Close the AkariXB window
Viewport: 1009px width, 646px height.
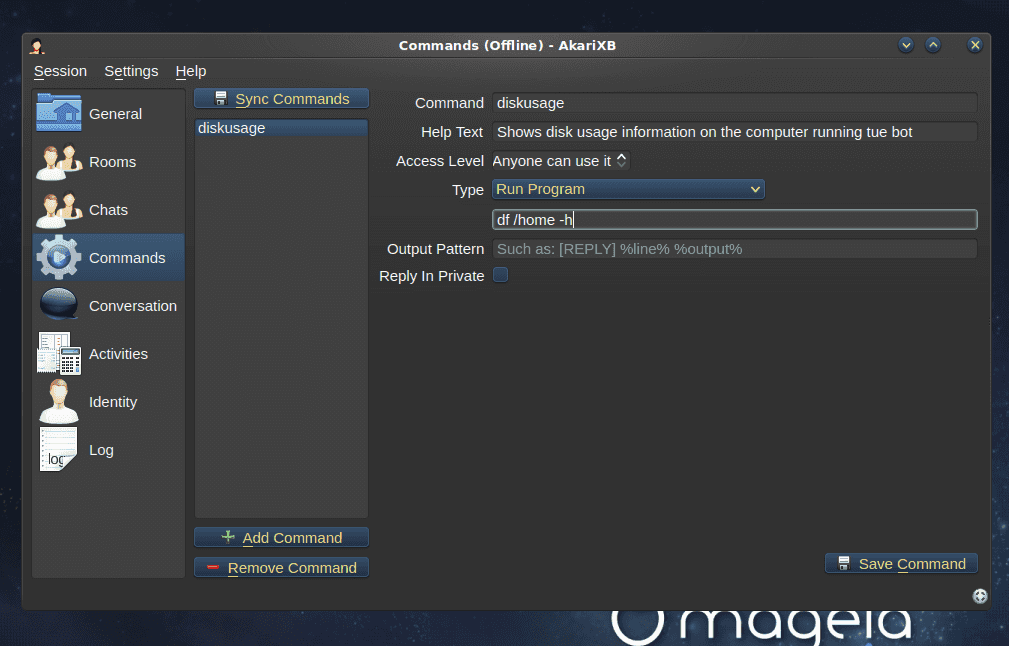pyautogui.click(x=975, y=45)
